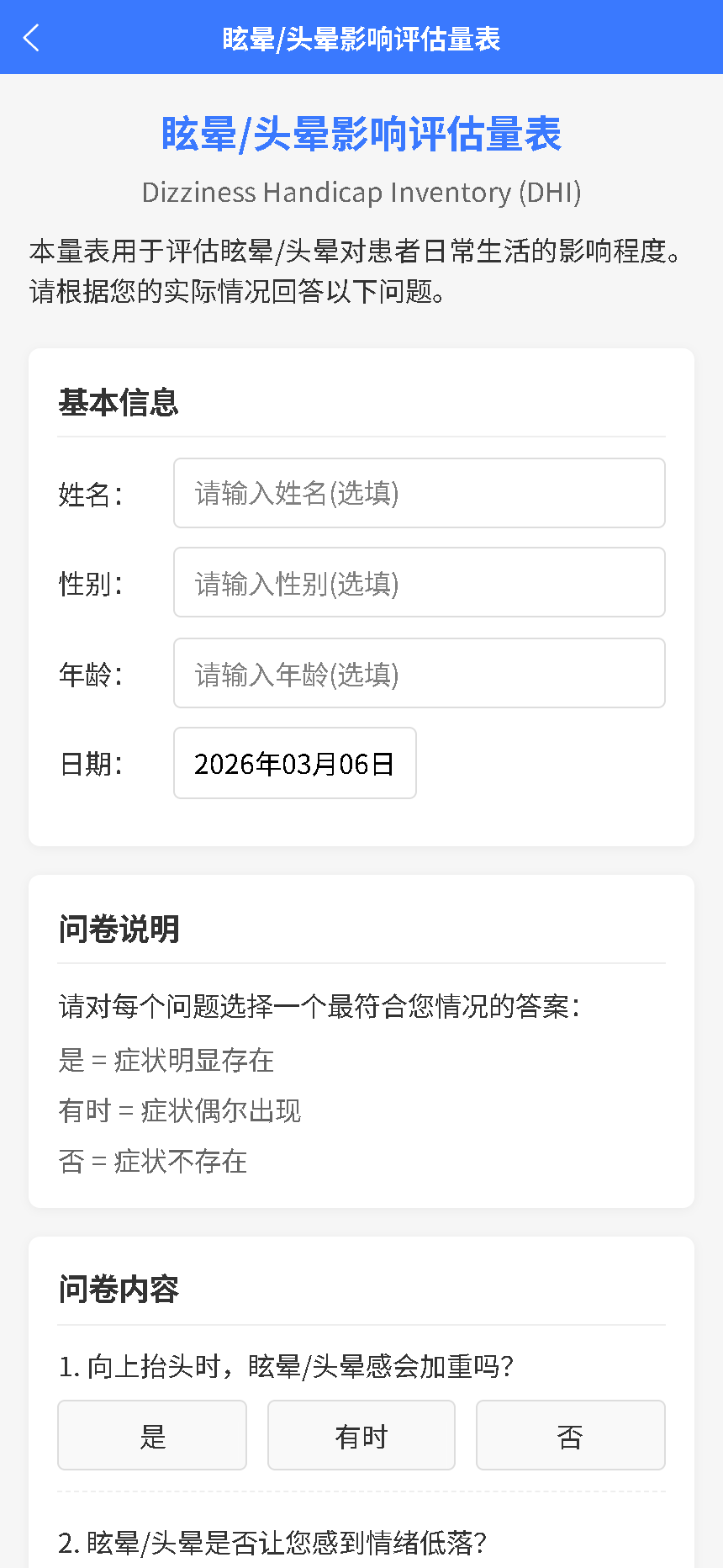
Task: Click the 基本信息 section heading
Action: click(119, 404)
